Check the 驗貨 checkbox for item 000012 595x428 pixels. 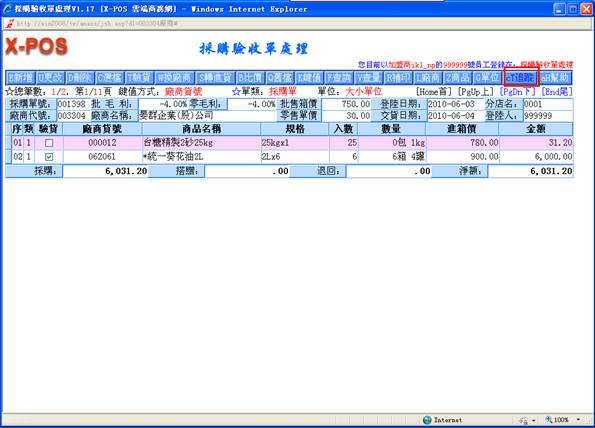tap(49, 143)
